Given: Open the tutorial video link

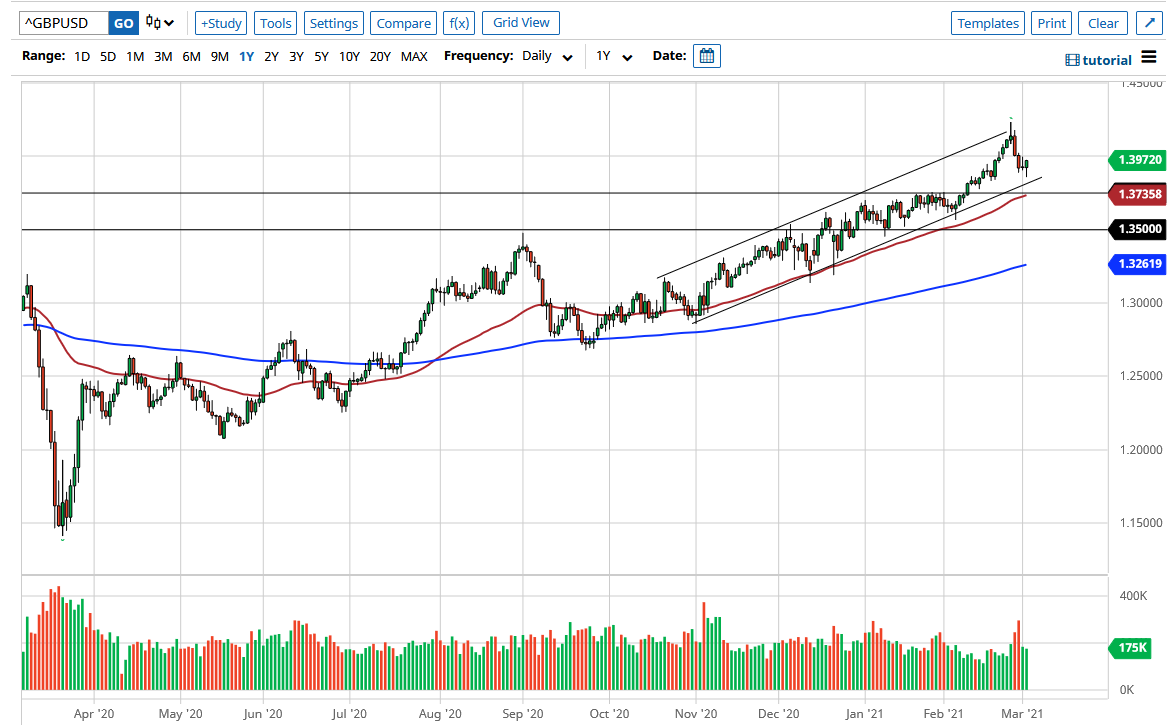Looking at the screenshot, I should (x=1099, y=60).
